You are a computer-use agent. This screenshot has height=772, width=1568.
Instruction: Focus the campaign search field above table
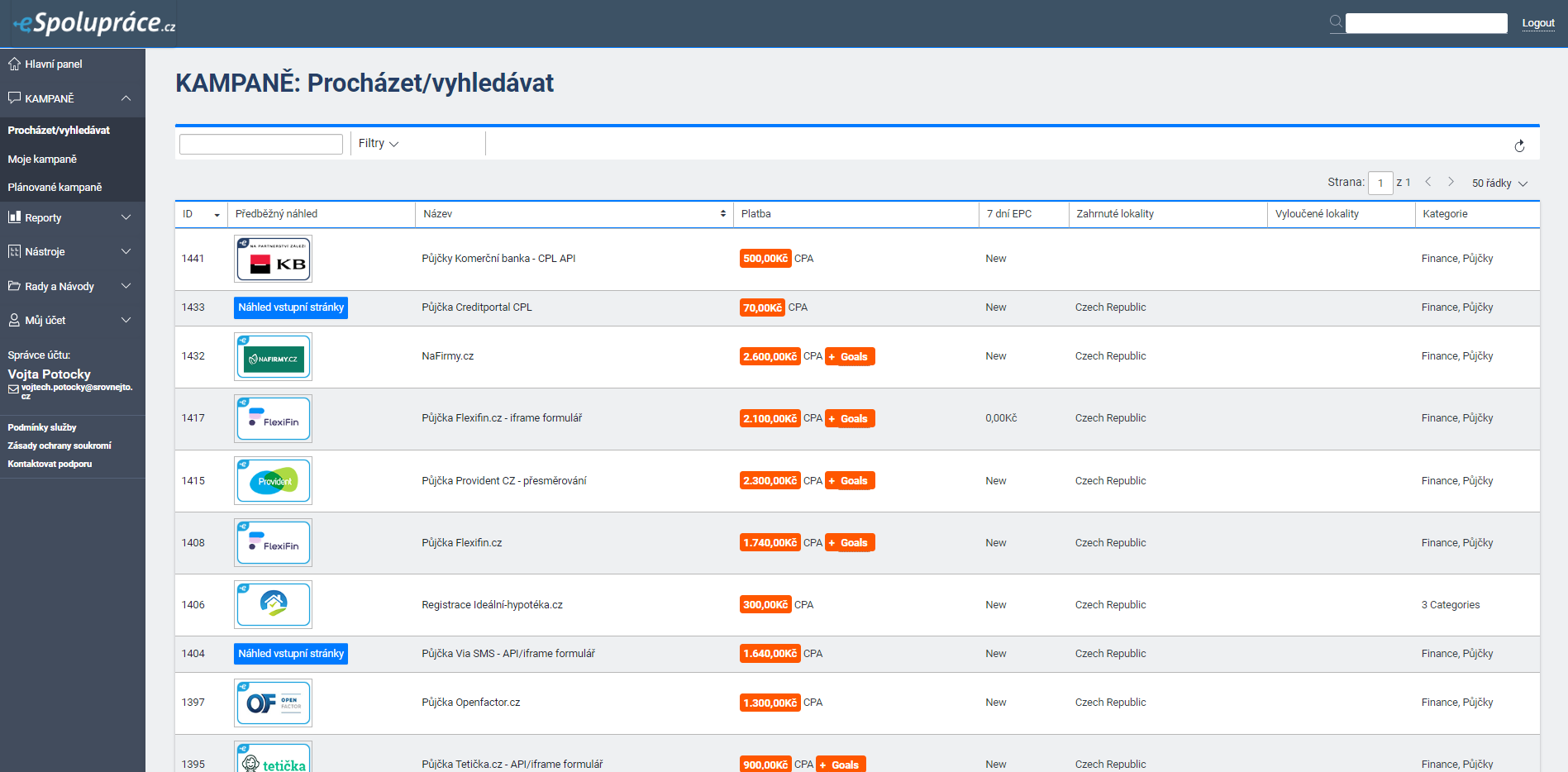point(261,144)
